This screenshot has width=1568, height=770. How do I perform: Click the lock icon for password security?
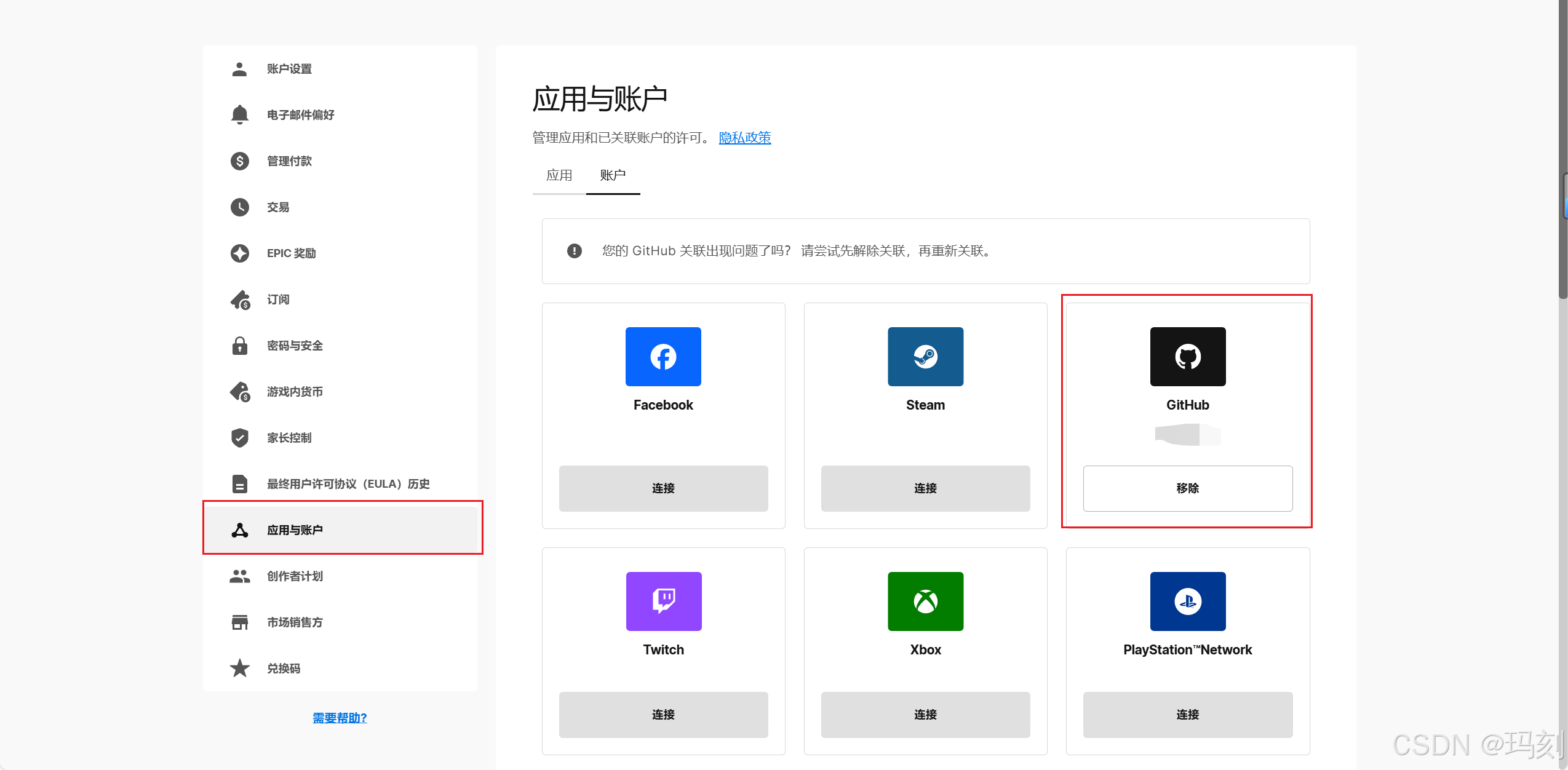coord(239,346)
